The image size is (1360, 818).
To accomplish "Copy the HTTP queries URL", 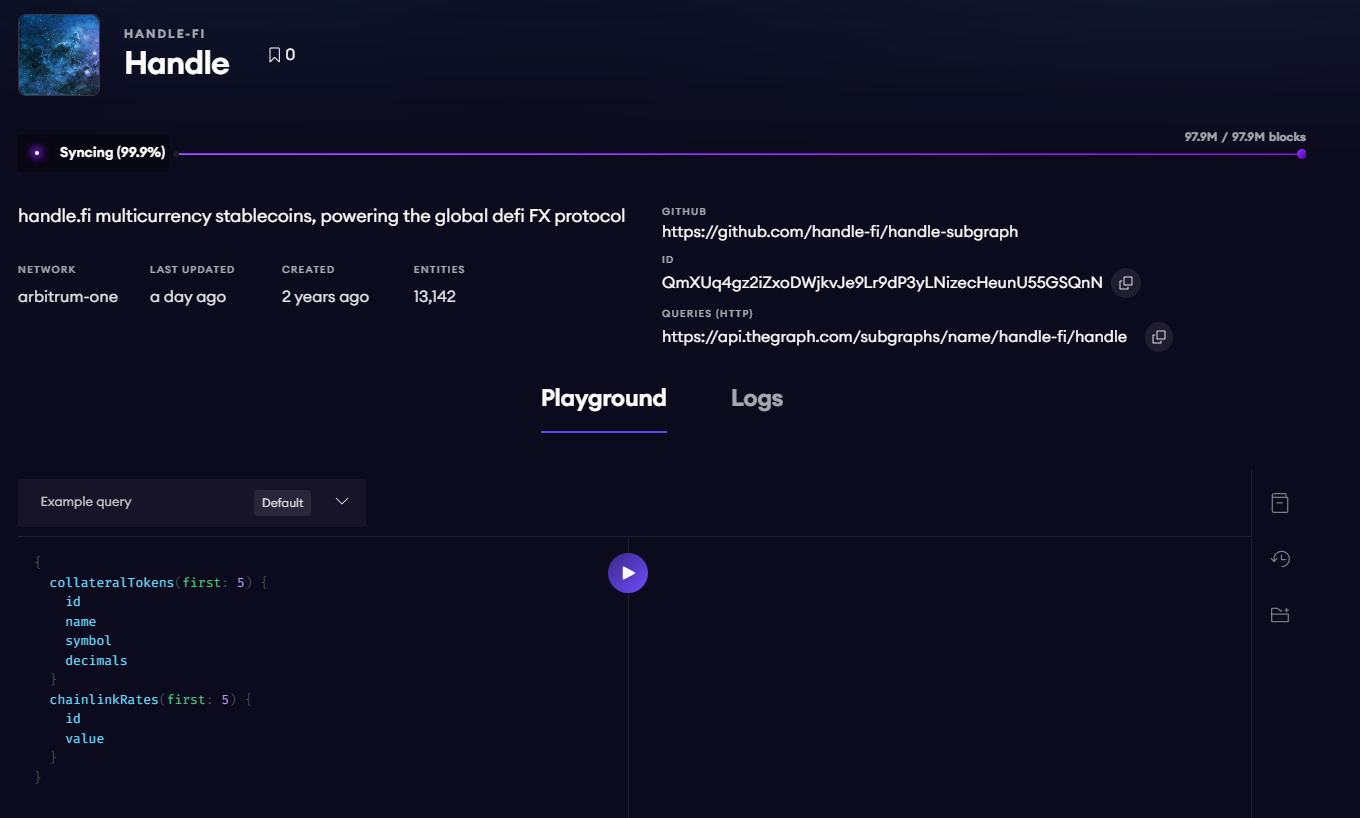I will (x=1158, y=337).
